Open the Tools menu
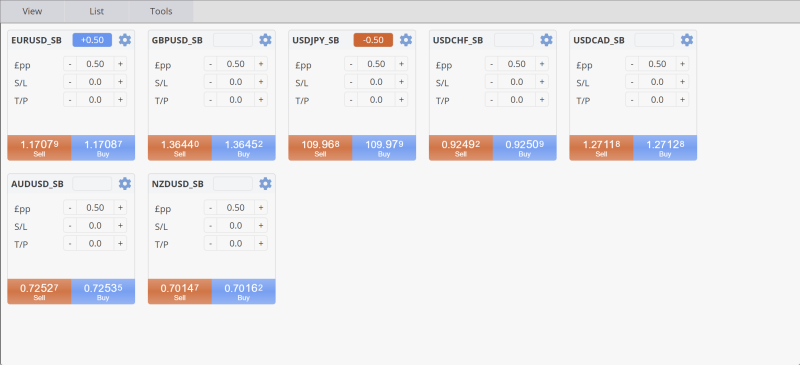The image size is (800, 365). (161, 11)
